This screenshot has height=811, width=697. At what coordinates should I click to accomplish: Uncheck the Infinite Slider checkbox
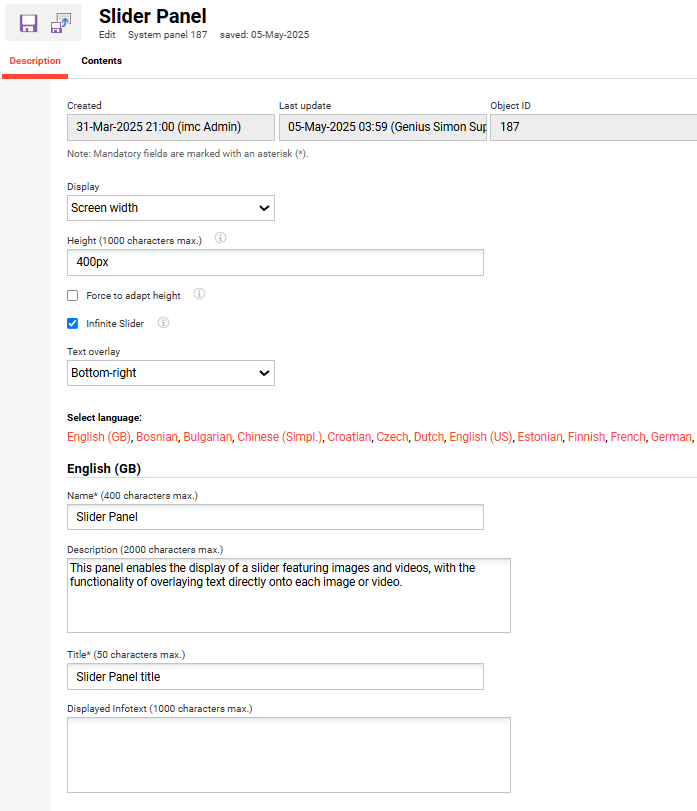72,324
